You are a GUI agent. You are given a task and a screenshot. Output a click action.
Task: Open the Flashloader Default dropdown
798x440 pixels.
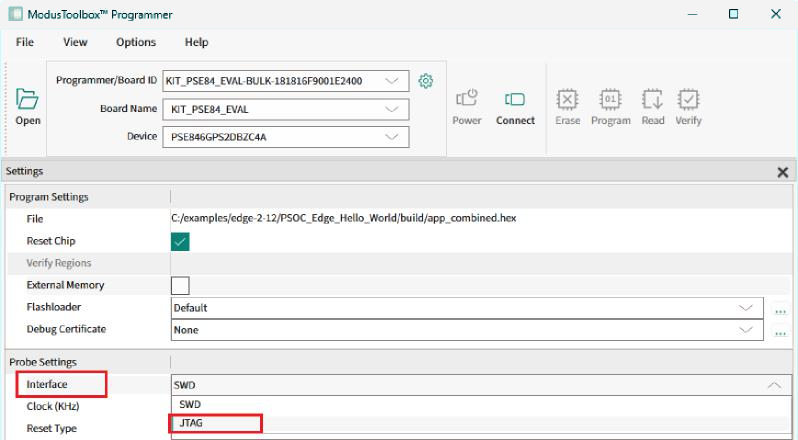(x=467, y=308)
